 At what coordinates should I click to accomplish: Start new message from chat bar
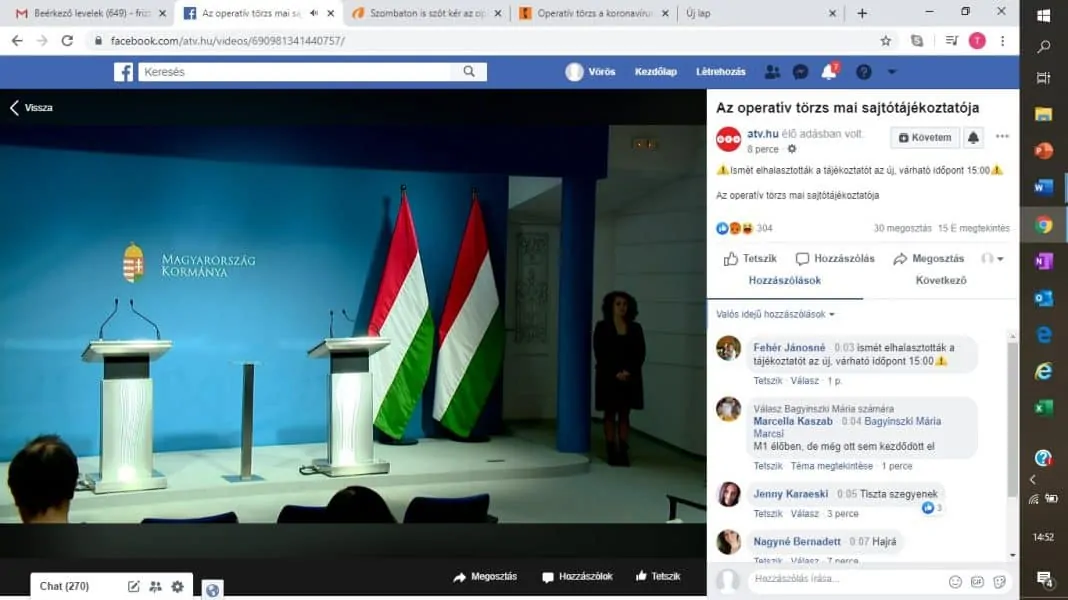tap(134, 587)
